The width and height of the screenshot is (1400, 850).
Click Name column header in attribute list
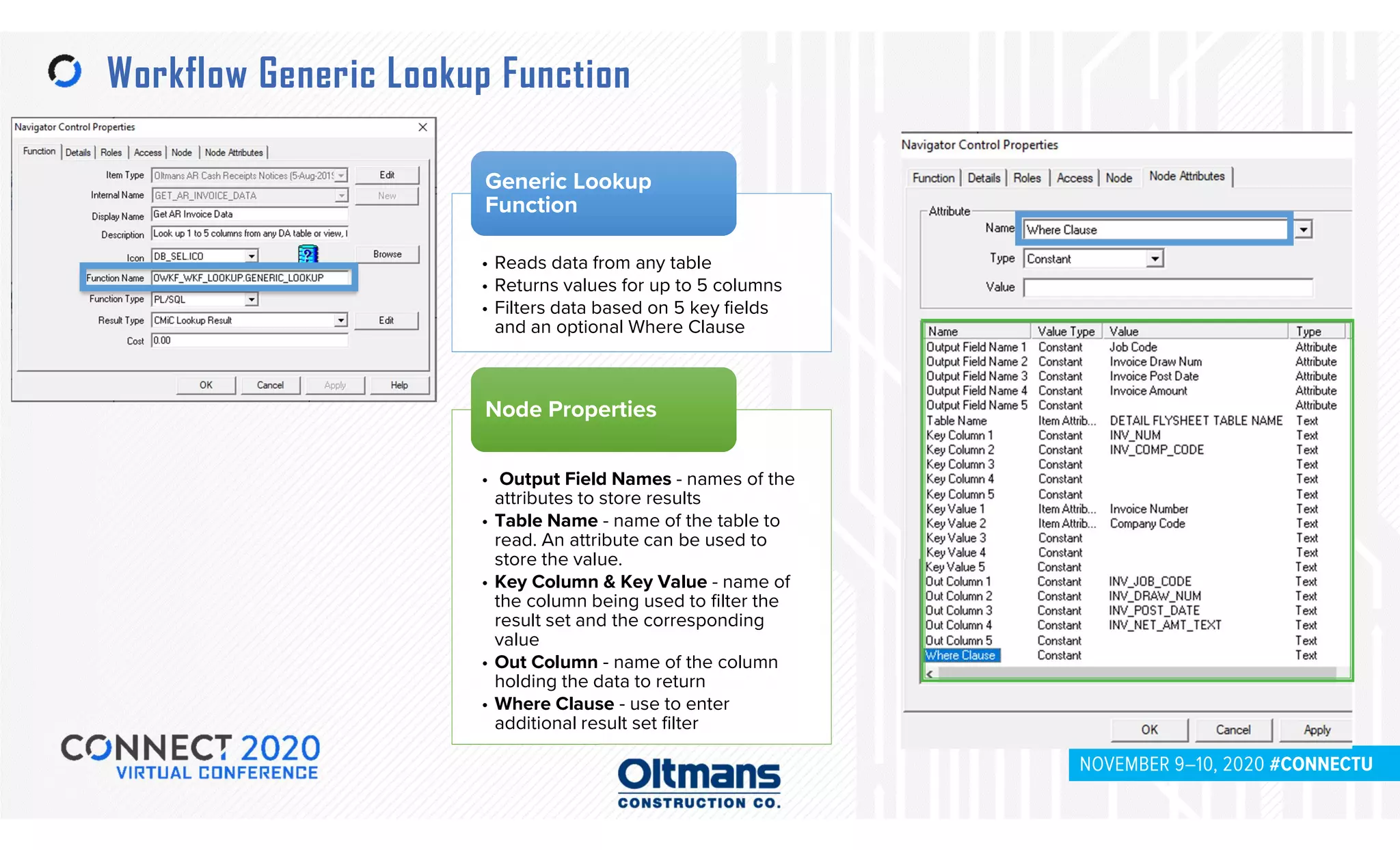[x=978, y=331]
